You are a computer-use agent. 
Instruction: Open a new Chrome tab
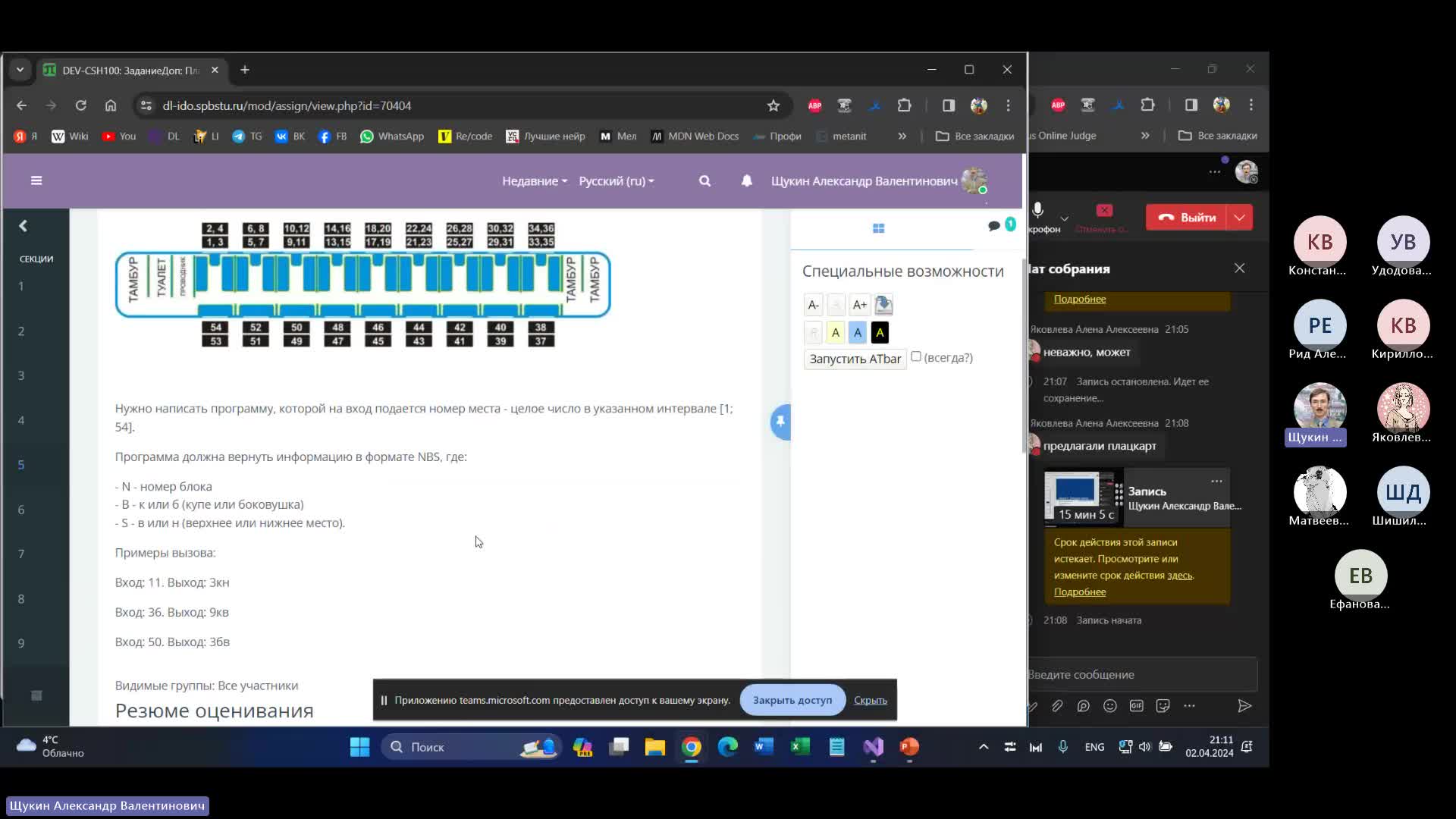coord(244,70)
